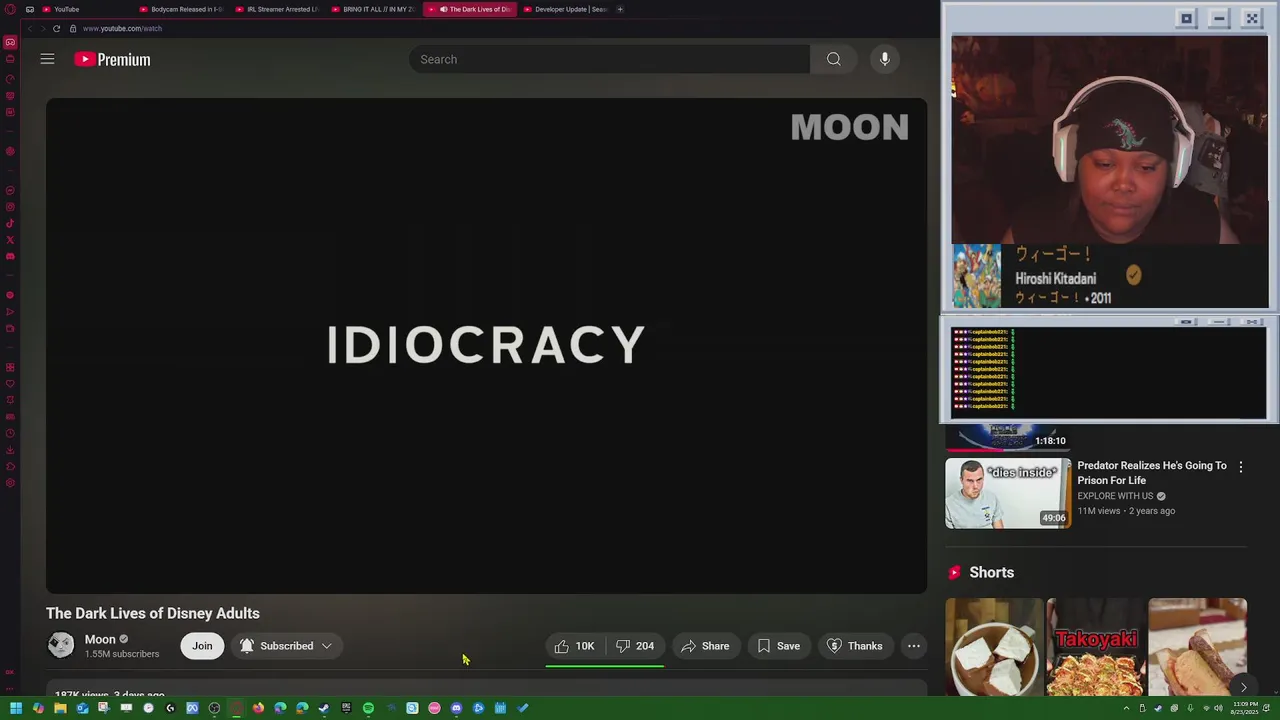The image size is (1280, 720).
Task: Join the Moon channel membership
Action: 202,646
